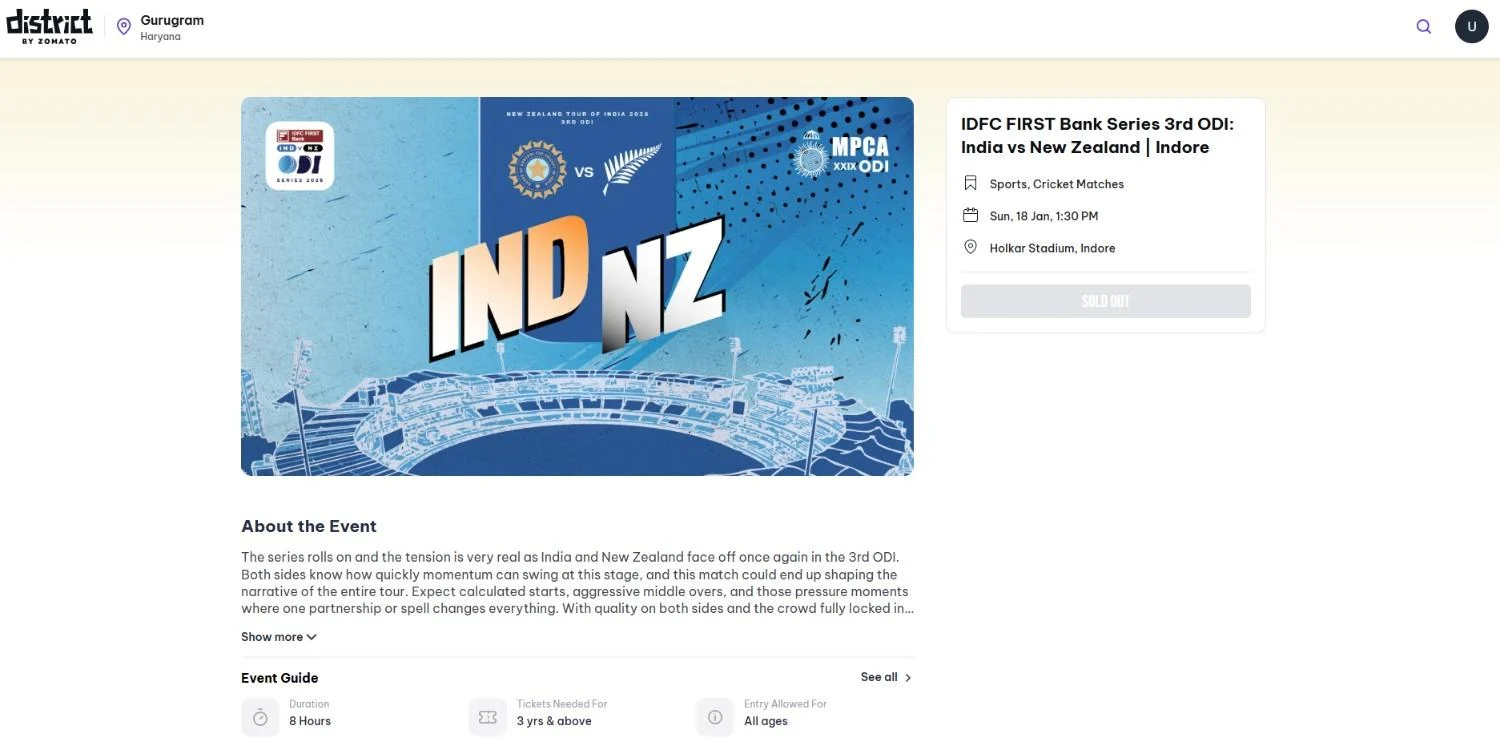Click the calendar icon next to event date

click(x=969, y=213)
